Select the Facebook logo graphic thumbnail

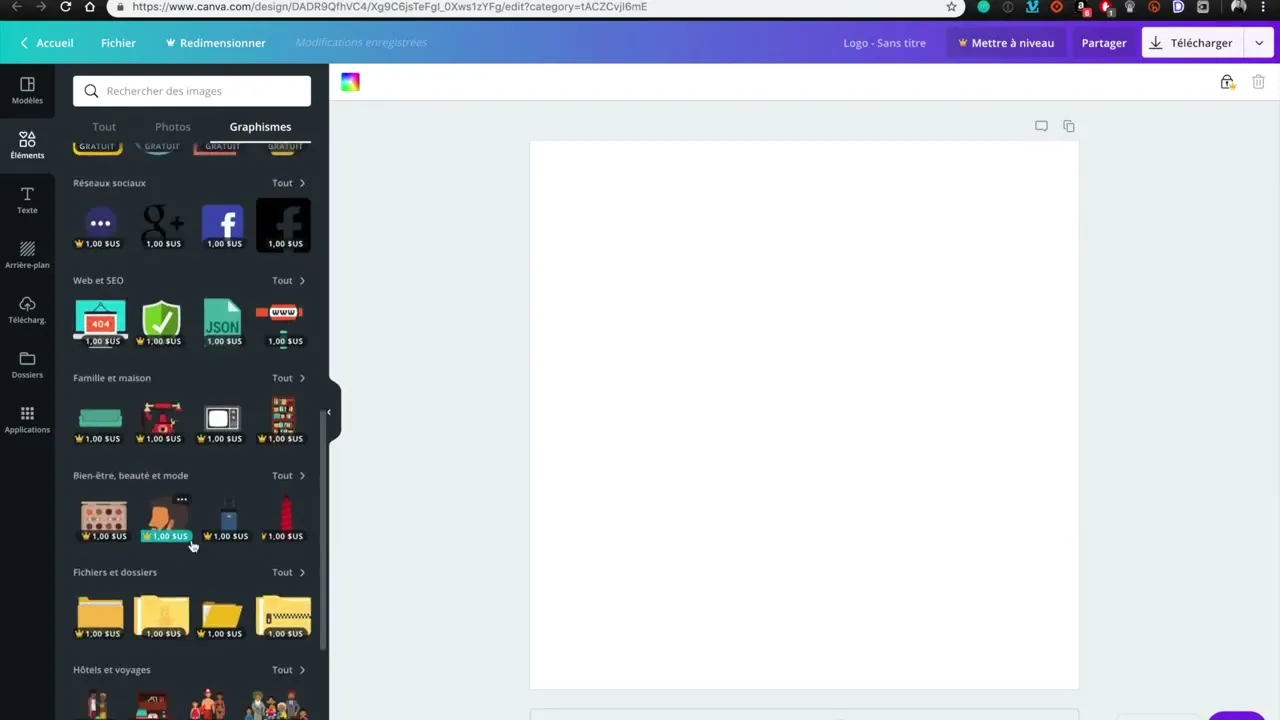click(222, 225)
